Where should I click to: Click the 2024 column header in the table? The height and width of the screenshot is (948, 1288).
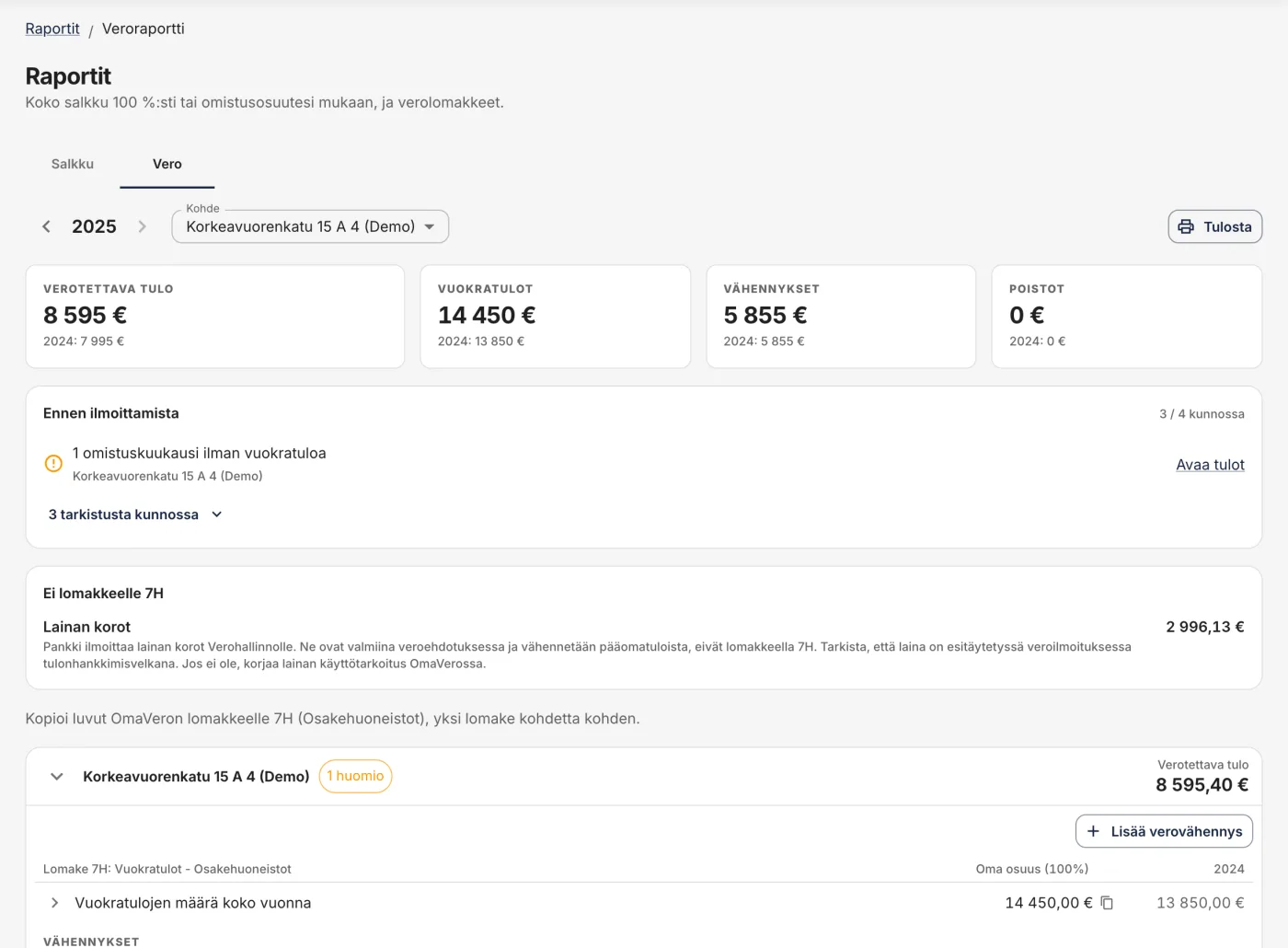[x=1229, y=869]
